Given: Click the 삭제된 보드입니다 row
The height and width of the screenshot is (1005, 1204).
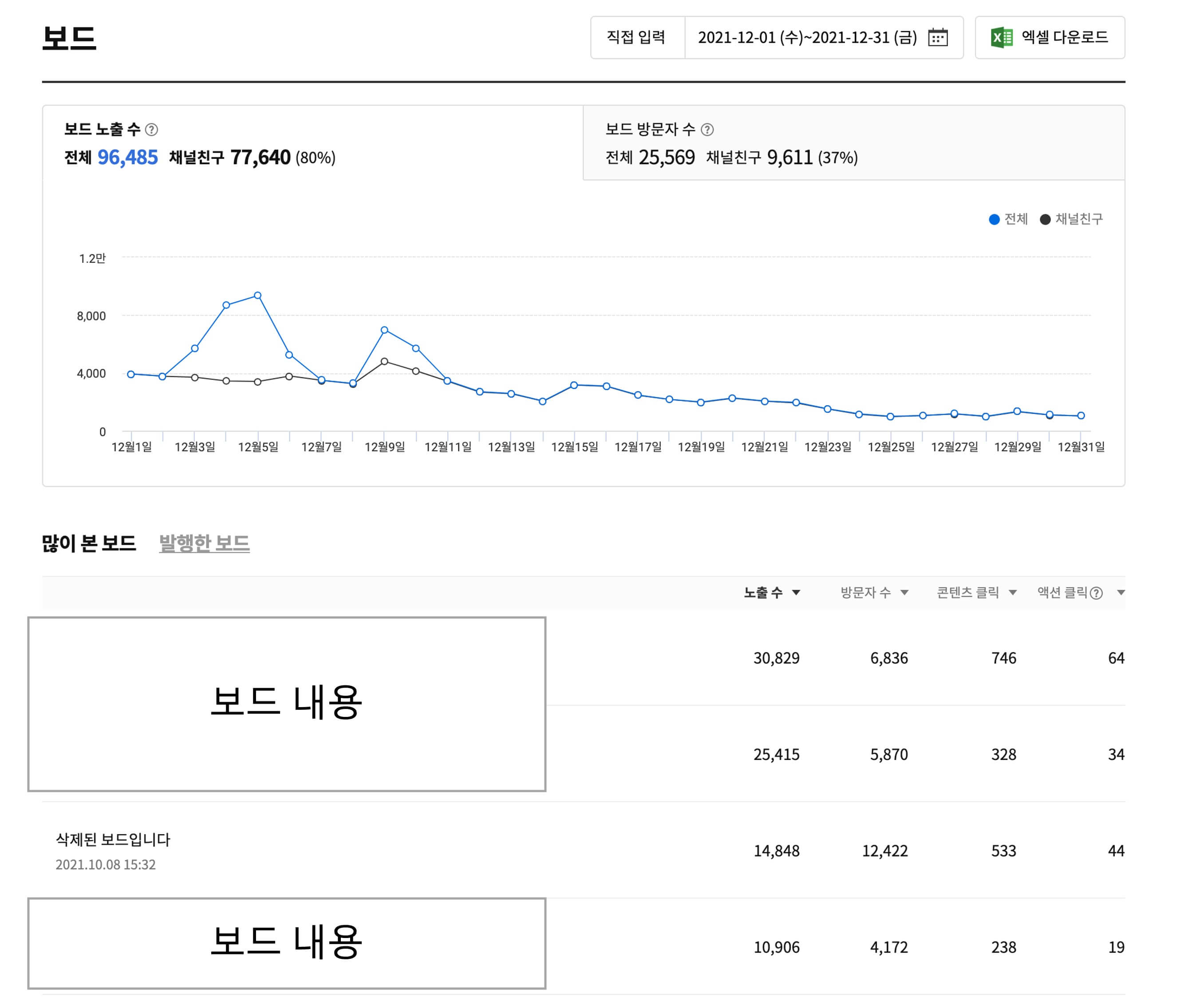Looking at the screenshot, I should [584, 850].
